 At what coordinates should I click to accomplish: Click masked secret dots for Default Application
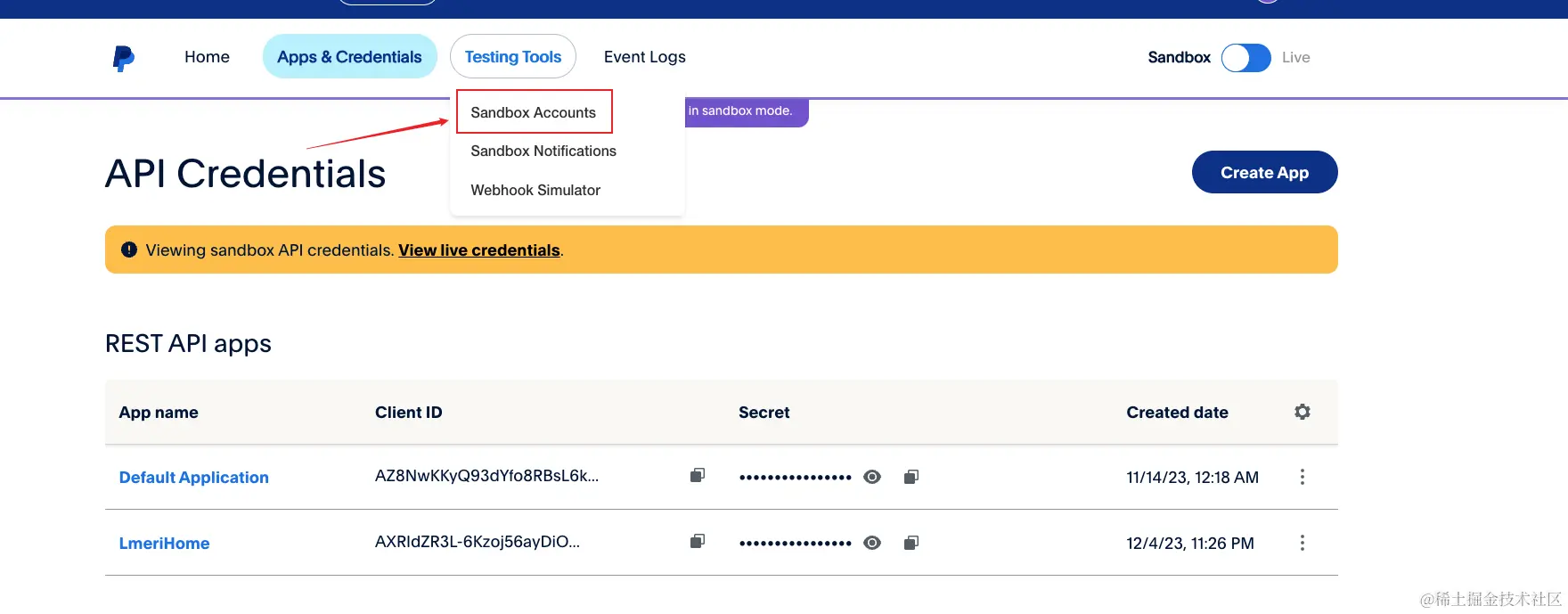point(796,478)
